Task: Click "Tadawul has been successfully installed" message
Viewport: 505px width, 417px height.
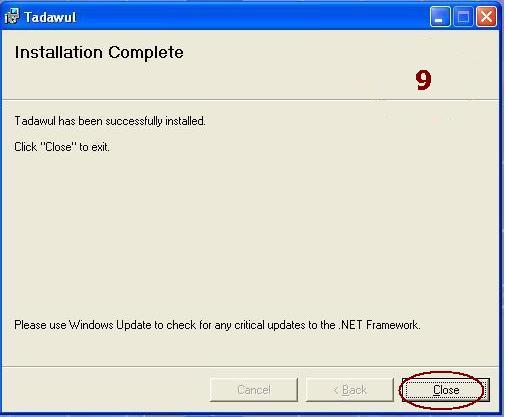Action: point(110,121)
